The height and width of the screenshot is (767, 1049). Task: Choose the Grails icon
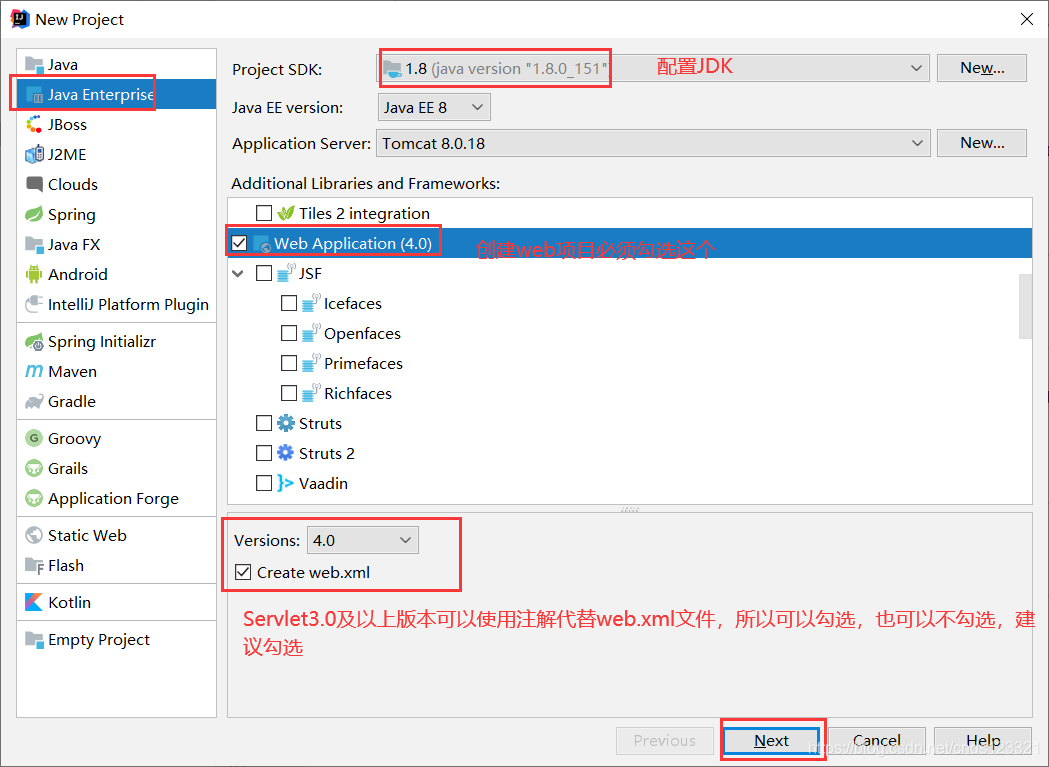pyautogui.click(x=34, y=468)
